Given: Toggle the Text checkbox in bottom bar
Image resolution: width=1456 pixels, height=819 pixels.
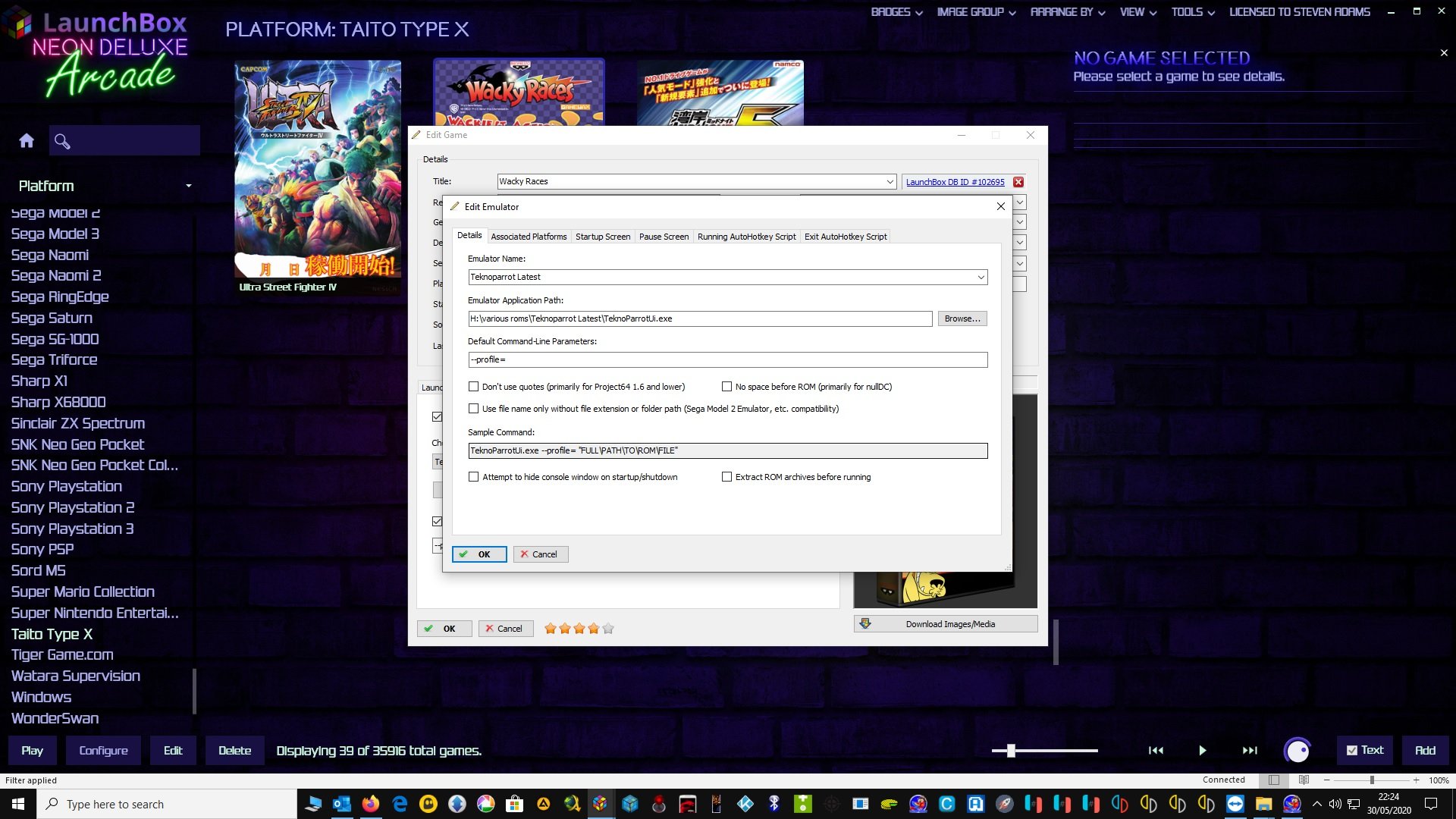Looking at the screenshot, I should 1352,750.
